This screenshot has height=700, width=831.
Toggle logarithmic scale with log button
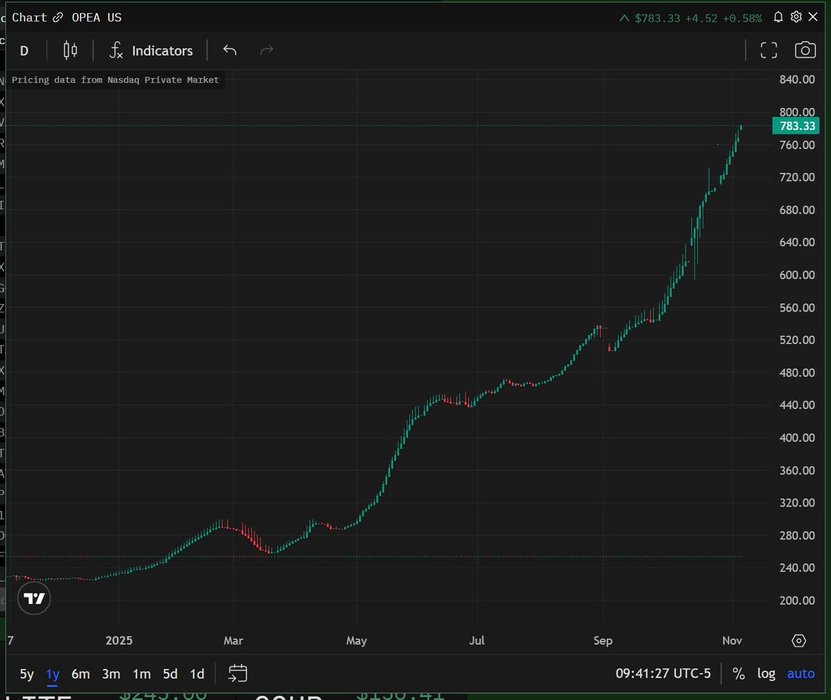[x=766, y=674]
